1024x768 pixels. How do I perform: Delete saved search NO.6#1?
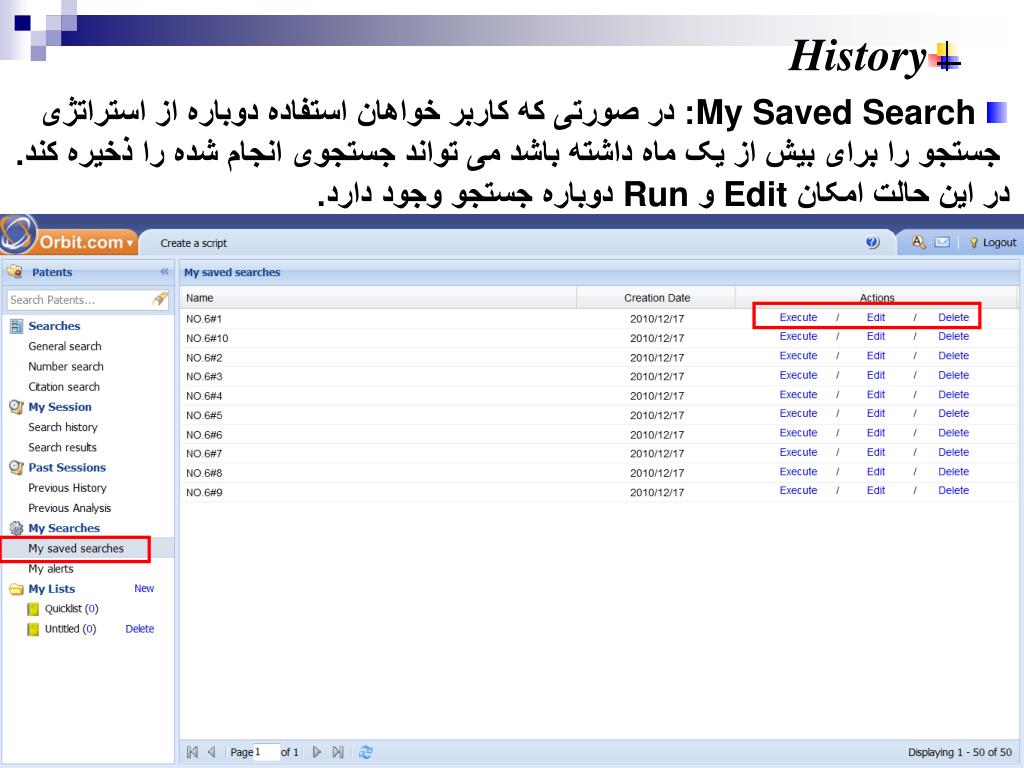[x=953, y=317]
